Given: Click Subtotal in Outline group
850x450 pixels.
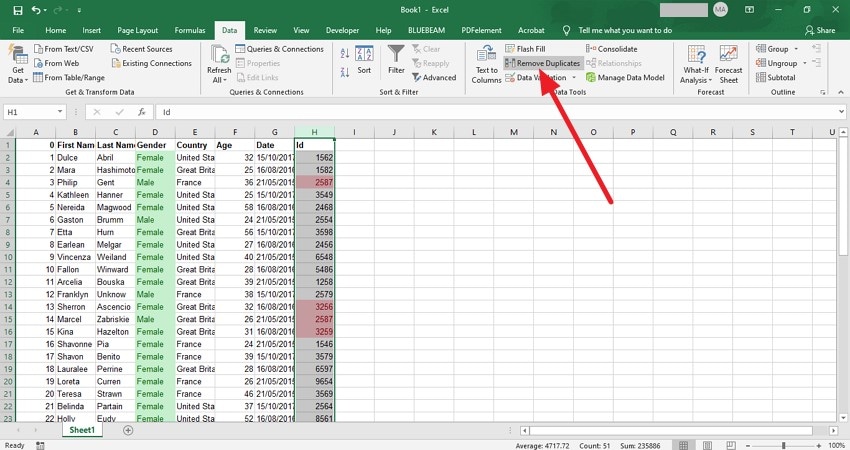Looking at the screenshot, I should point(776,78).
